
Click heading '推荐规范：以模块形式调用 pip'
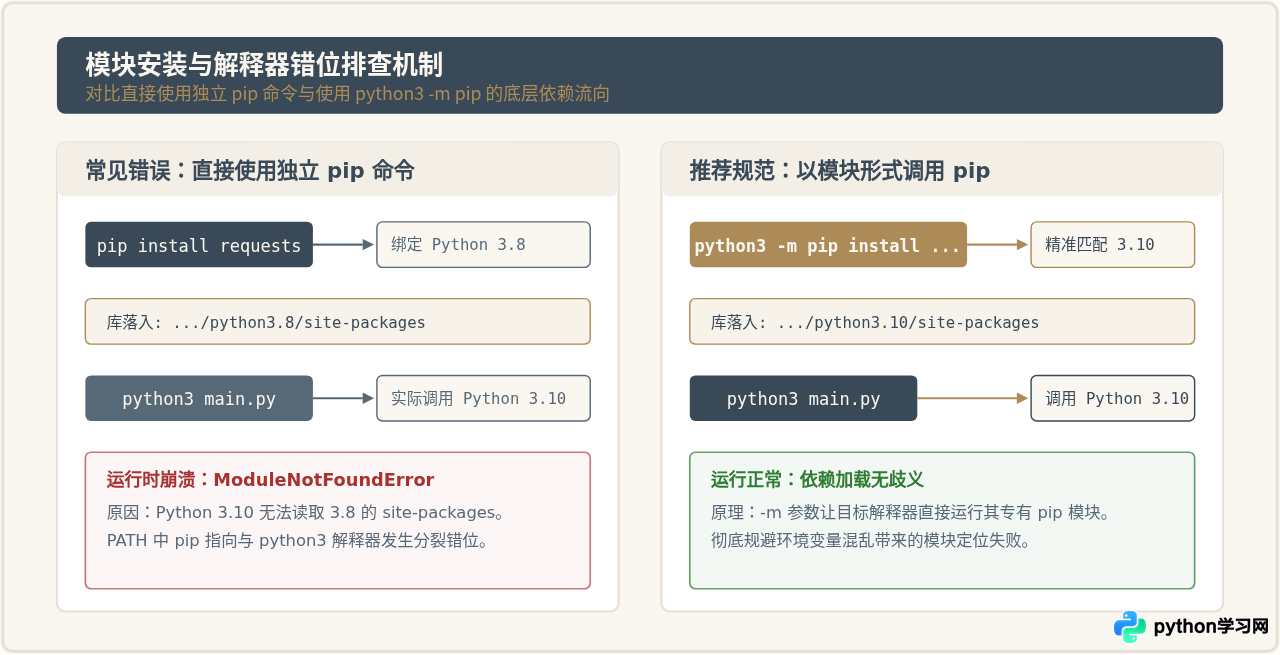tap(840, 171)
